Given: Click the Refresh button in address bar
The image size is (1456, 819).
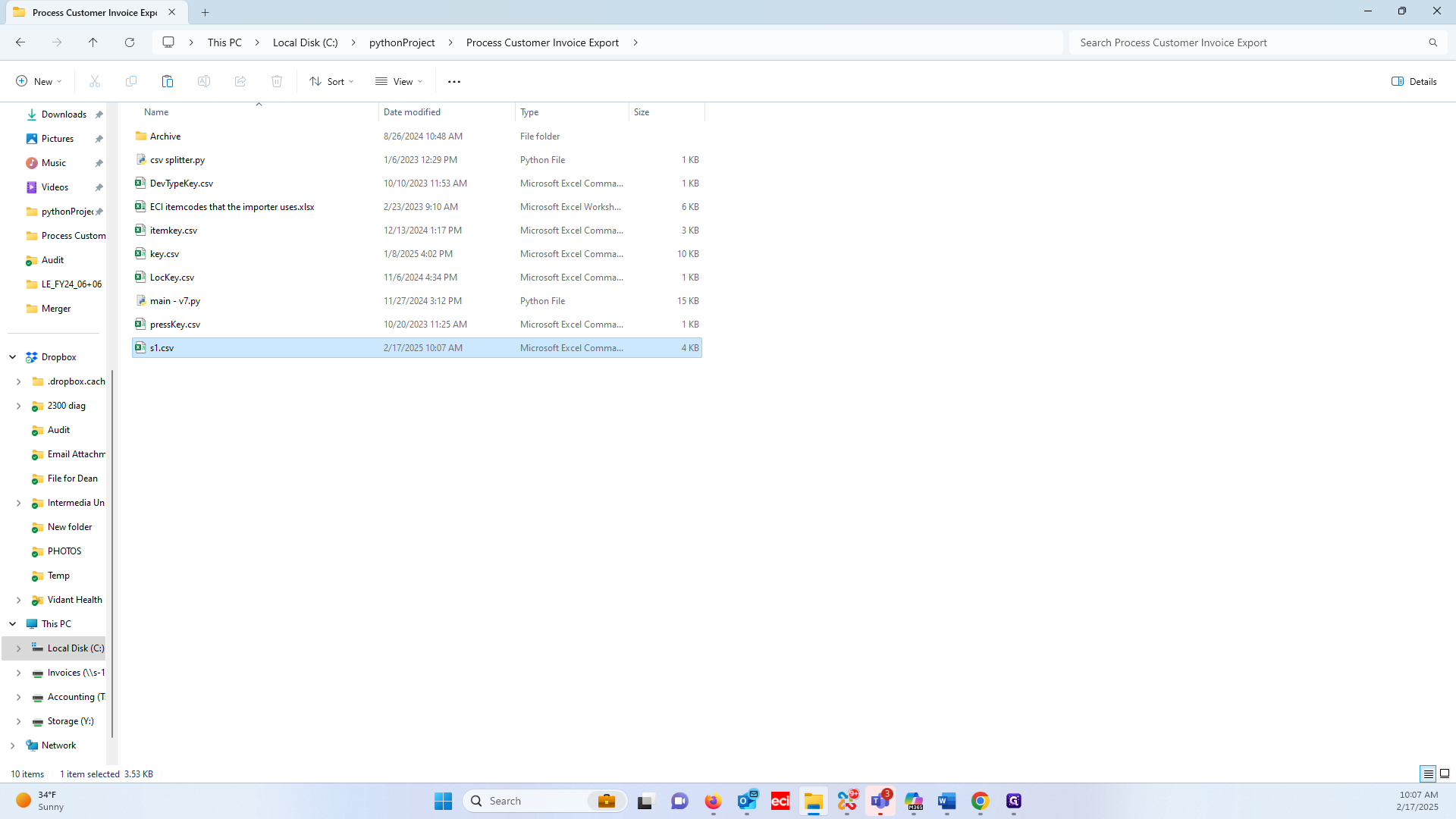Looking at the screenshot, I should tap(130, 42).
